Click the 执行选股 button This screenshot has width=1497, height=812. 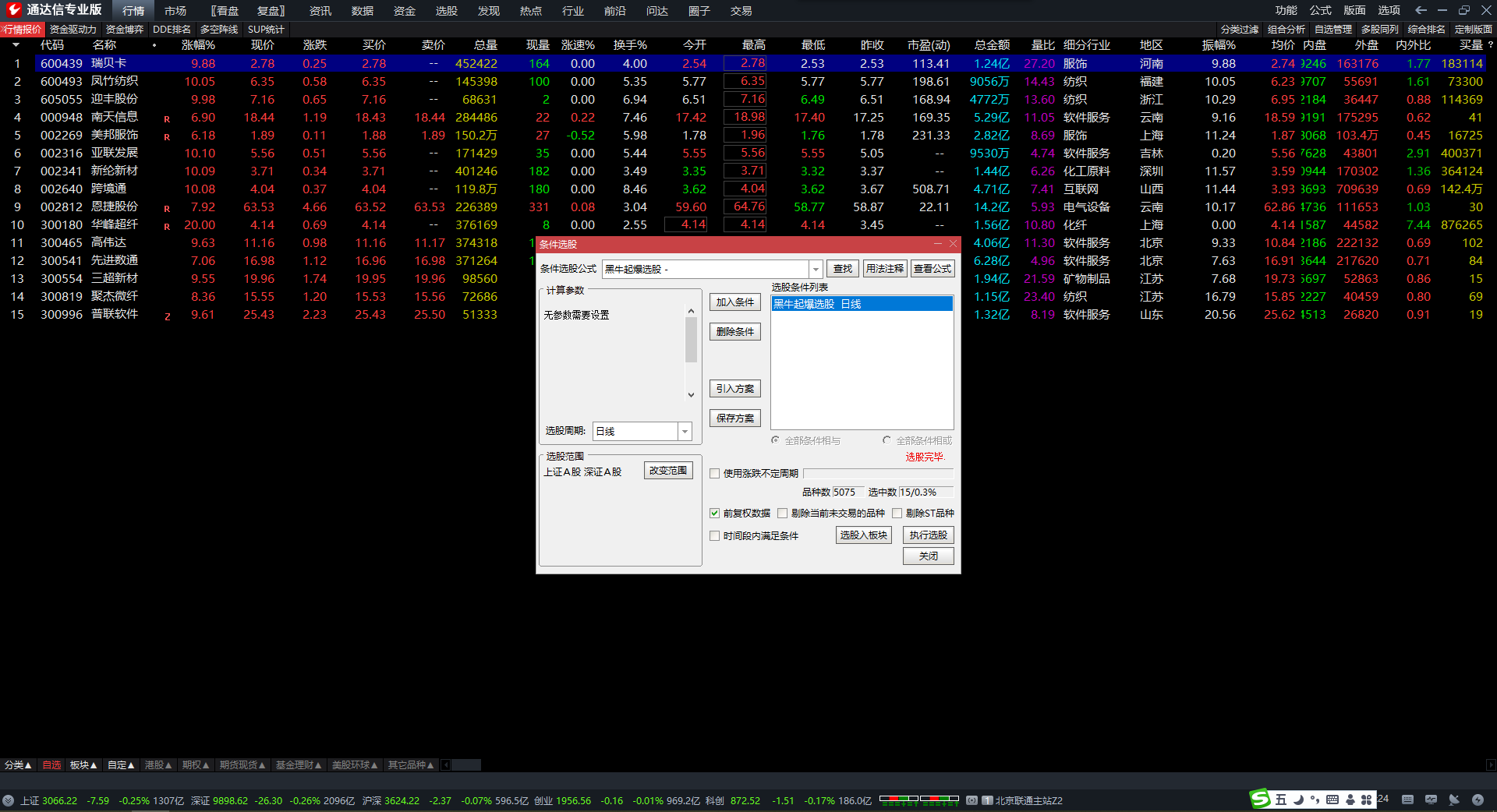[x=928, y=535]
